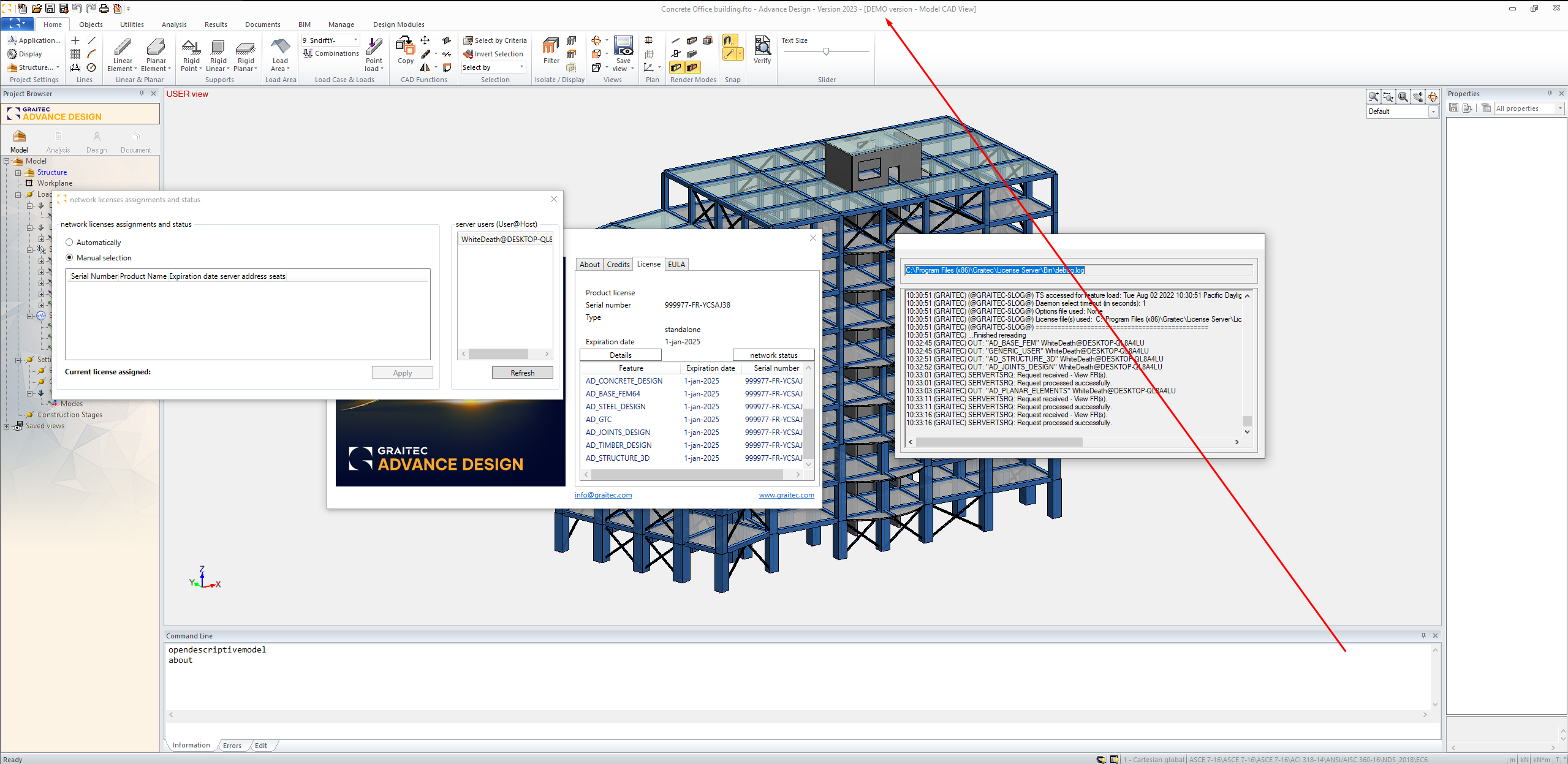
Task: Select the AD_TIMBER_DESIGN feature row
Action: click(x=692, y=445)
